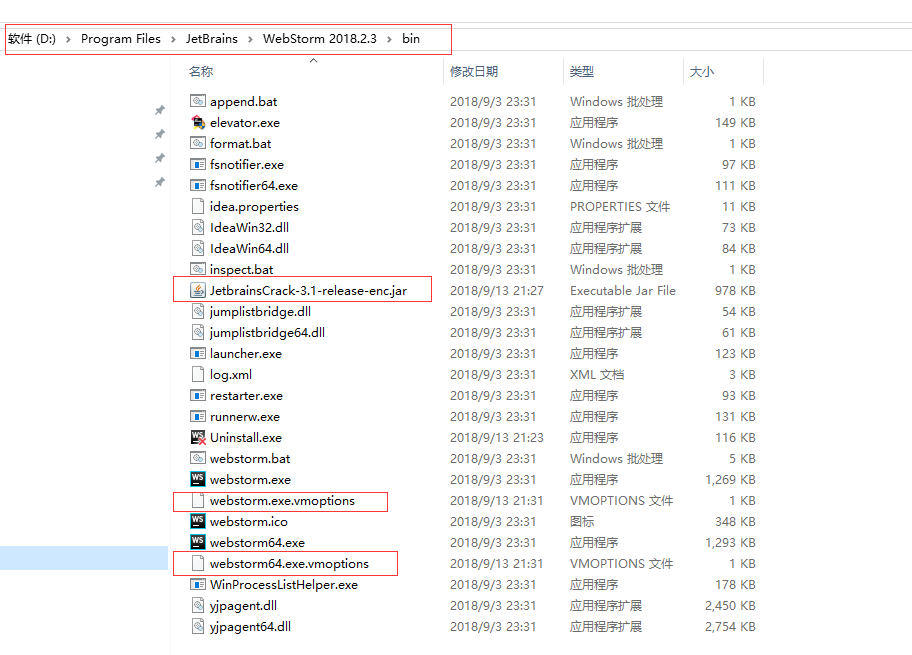Click the webstorm.exe.vmoptions file icon
This screenshot has height=655, width=912.
pyautogui.click(x=198, y=500)
